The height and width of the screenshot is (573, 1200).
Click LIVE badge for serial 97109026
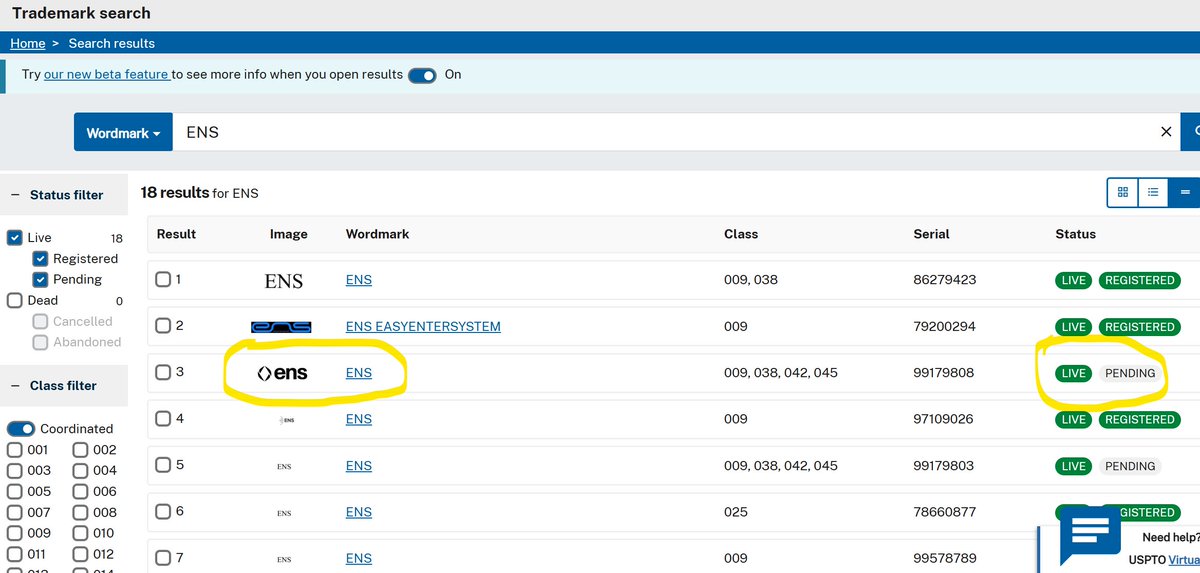(1074, 419)
